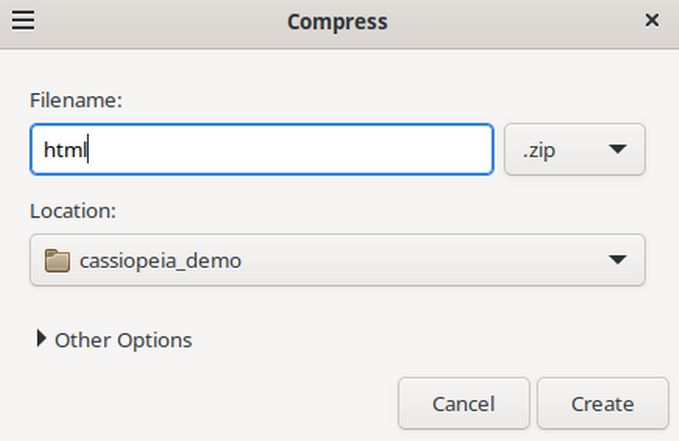Click the arrow at the Location selector's right end
The width and height of the screenshot is (679, 441).
click(617, 261)
